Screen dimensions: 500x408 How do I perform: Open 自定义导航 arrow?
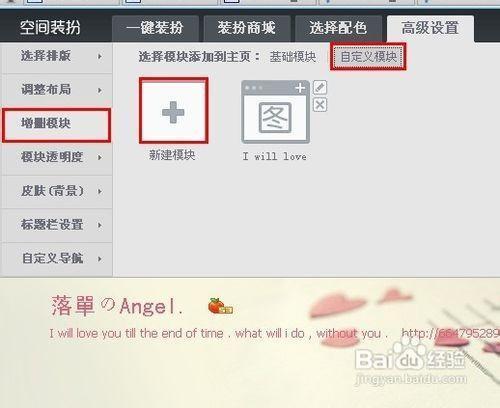point(100,259)
